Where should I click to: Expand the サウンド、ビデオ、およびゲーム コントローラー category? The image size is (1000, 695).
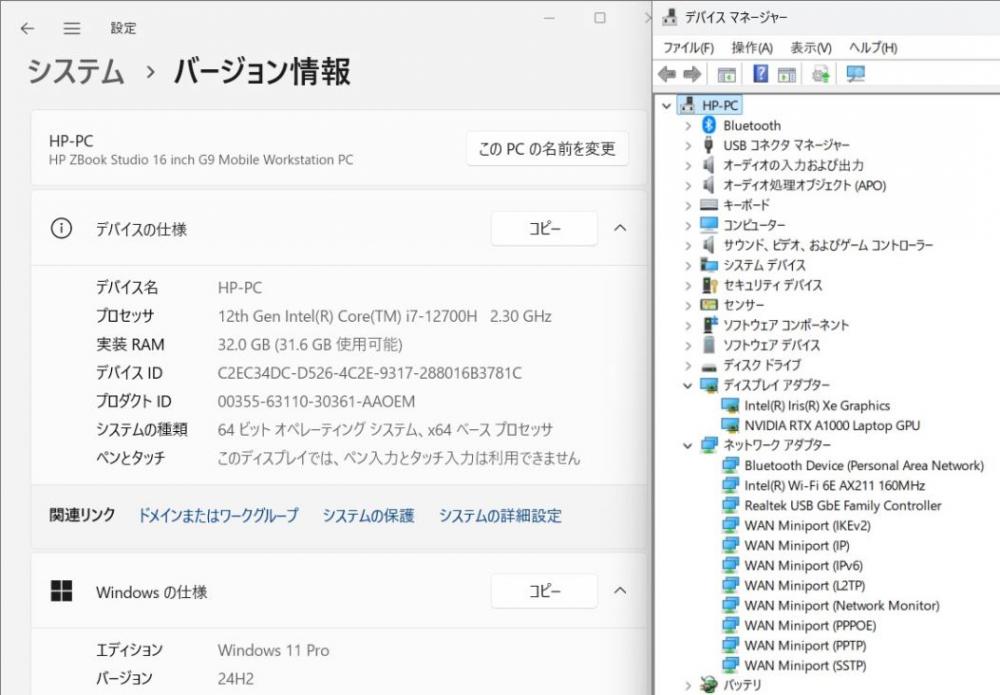(x=688, y=245)
